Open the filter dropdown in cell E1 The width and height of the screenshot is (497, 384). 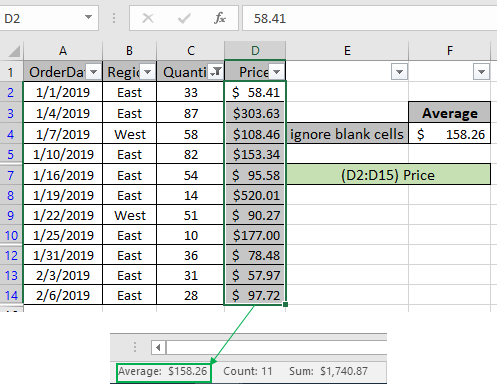[x=399, y=72]
